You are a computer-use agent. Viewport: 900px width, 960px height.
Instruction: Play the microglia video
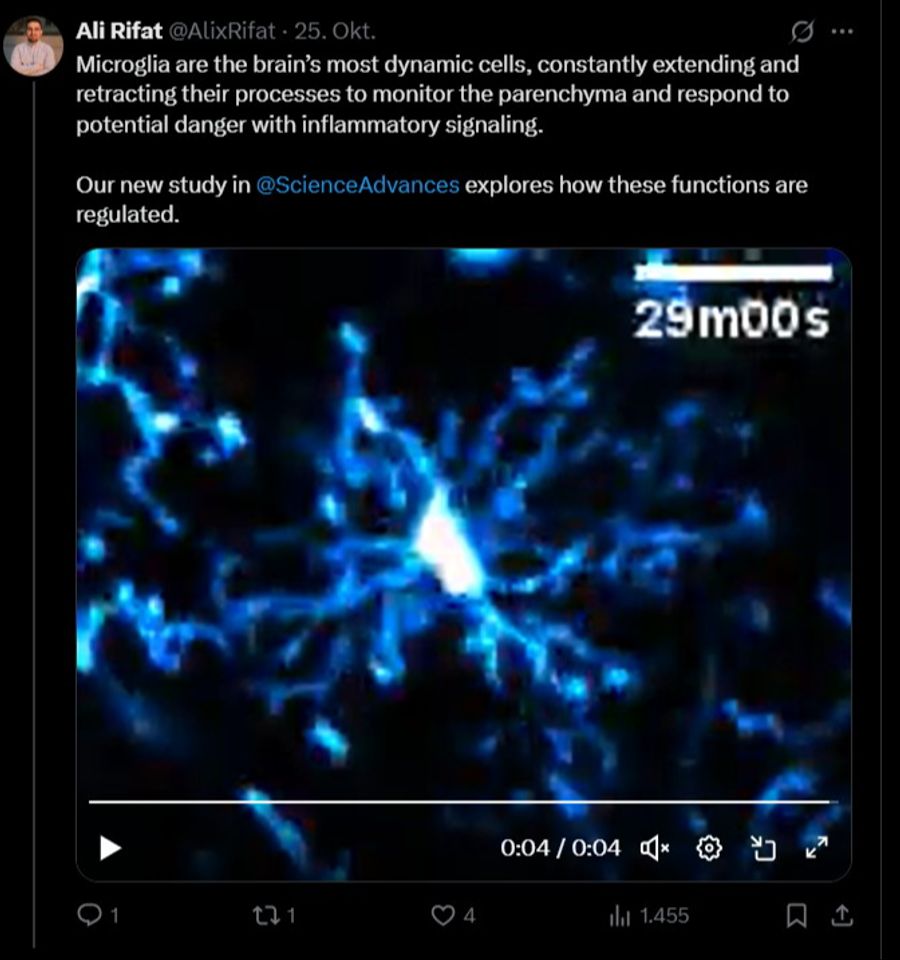coord(110,849)
